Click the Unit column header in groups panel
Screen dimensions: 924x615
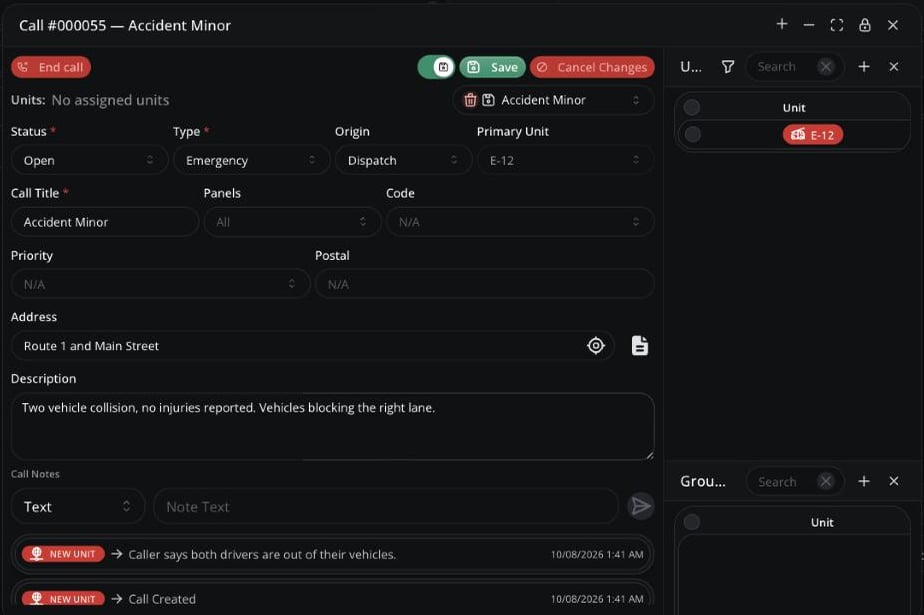822,523
